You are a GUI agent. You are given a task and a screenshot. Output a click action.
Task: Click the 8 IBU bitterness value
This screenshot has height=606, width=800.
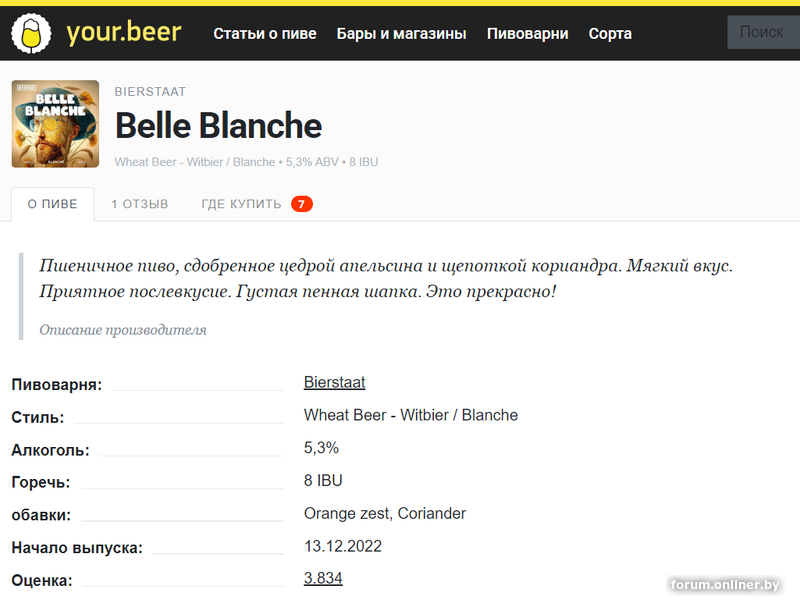[x=323, y=481]
